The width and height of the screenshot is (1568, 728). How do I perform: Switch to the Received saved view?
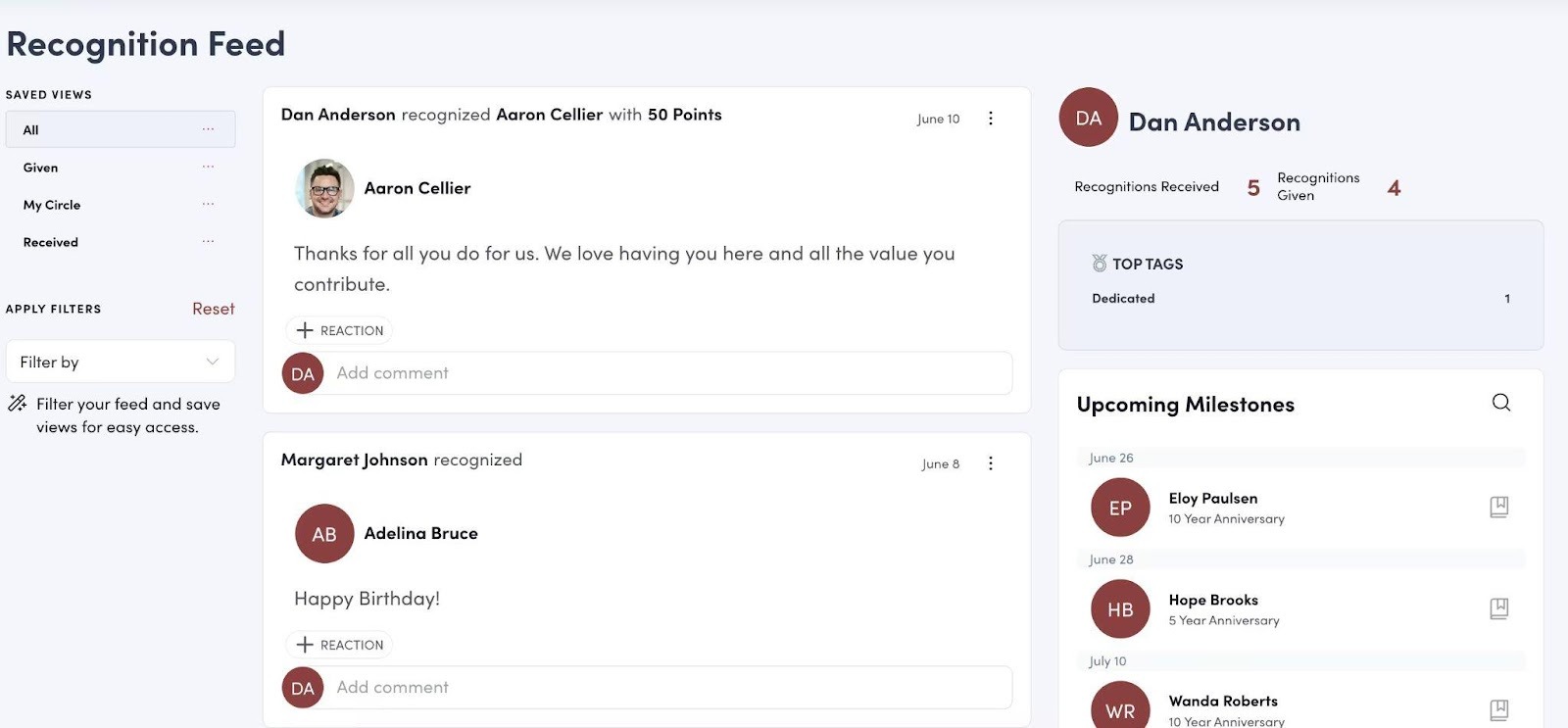[x=51, y=242]
